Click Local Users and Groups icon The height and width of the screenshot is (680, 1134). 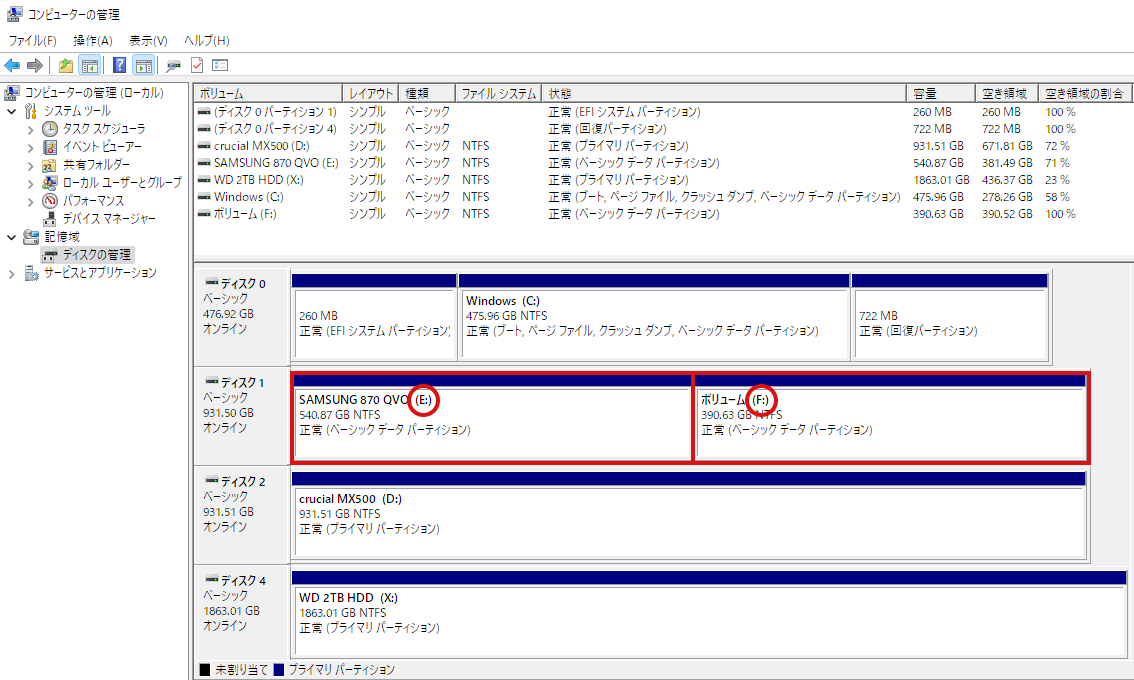click(x=50, y=182)
